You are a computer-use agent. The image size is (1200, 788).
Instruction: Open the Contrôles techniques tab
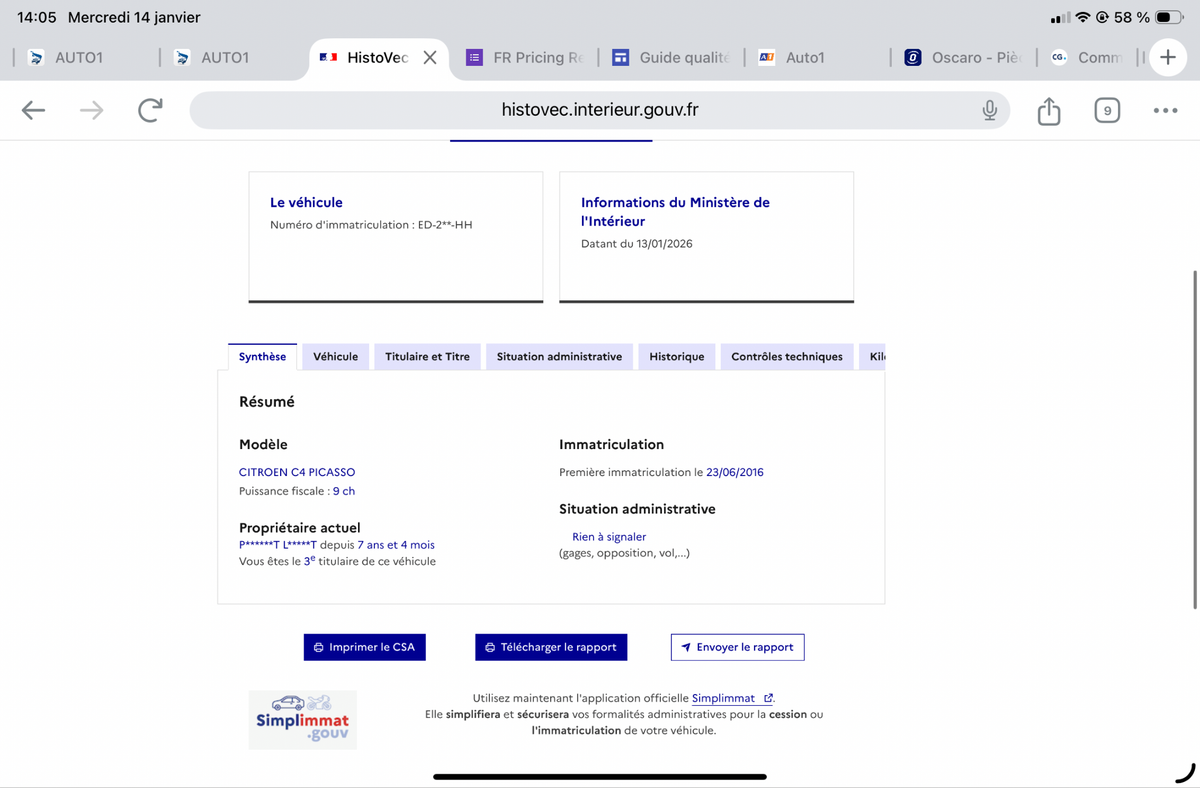pos(786,357)
